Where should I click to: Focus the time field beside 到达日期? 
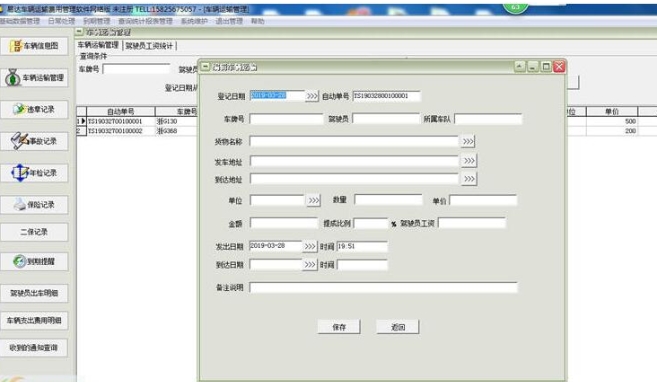click(362, 265)
